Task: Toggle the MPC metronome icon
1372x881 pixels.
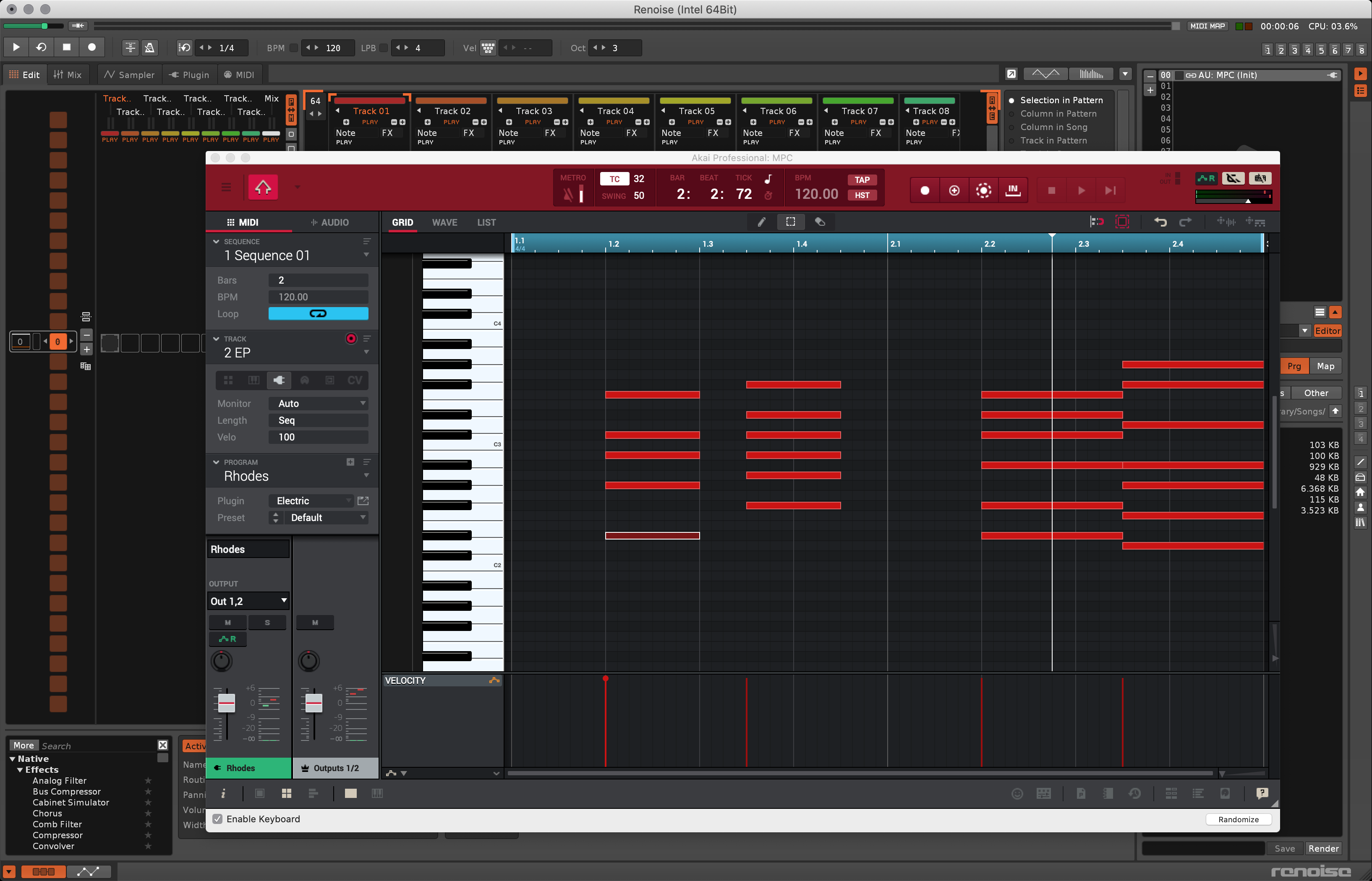Action: (x=567, y=195)
